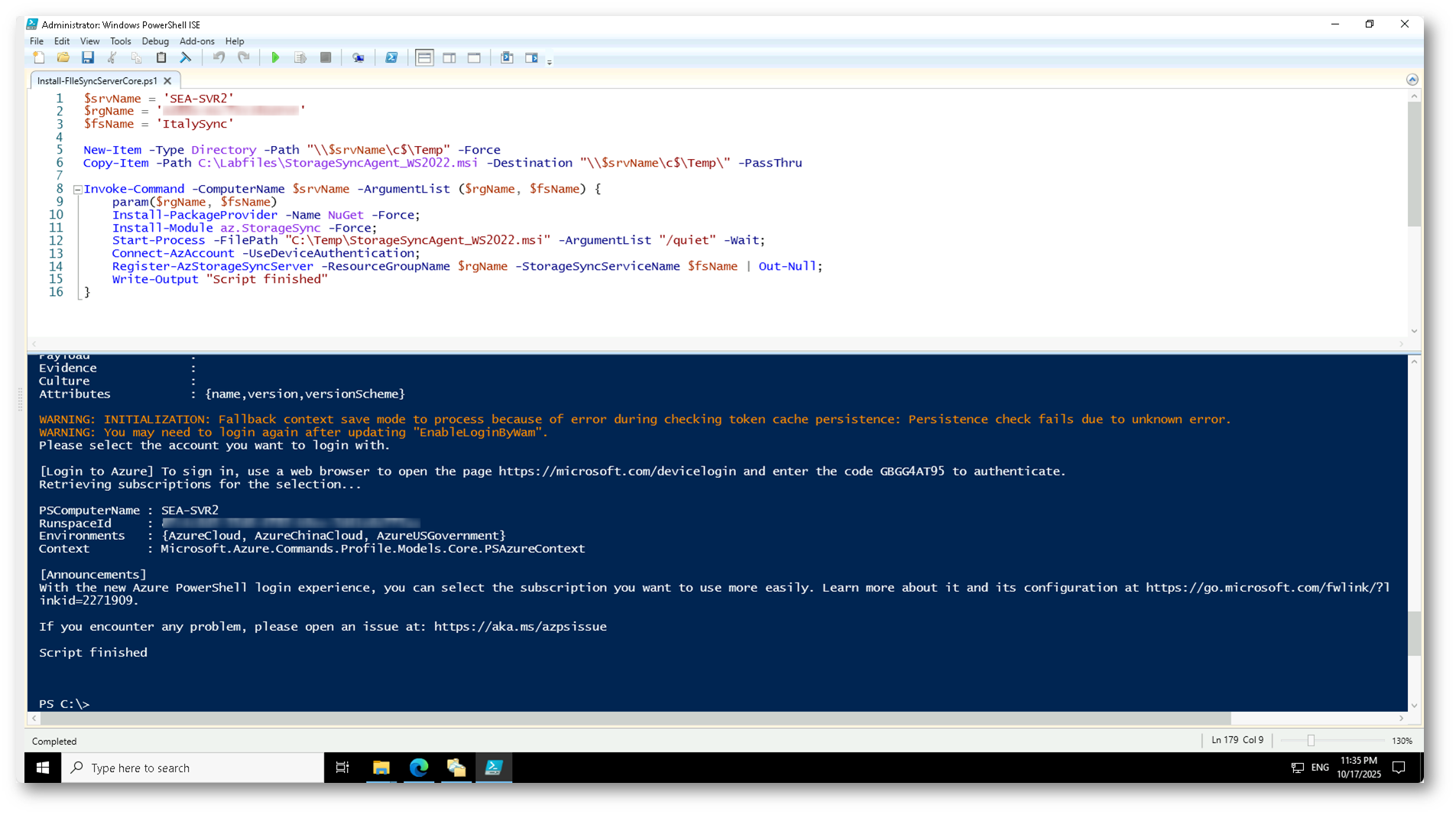Click the Run Script green play icon
The width and height of the screenshot is (1456, 815).
pyautogui.click(x=275, y=58)
